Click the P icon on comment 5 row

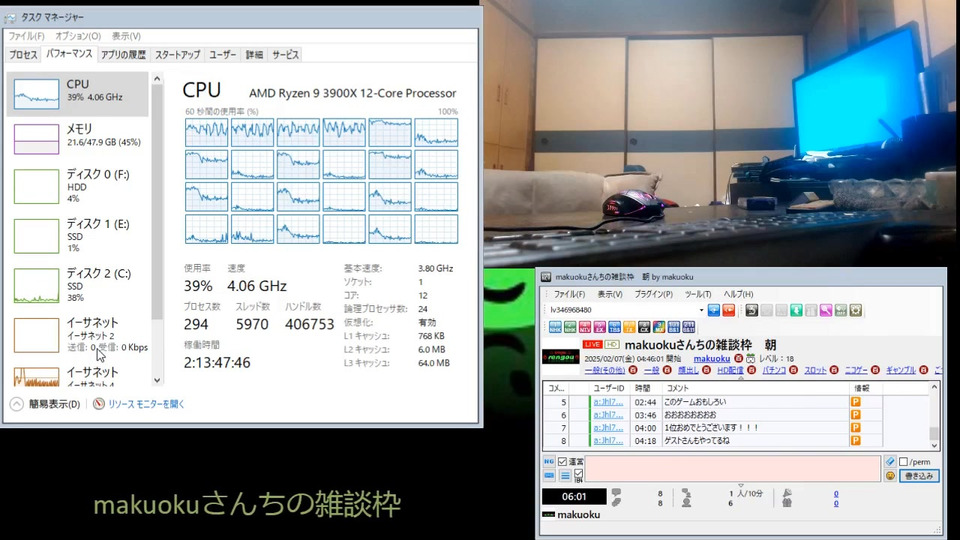[x=855, y=402]
